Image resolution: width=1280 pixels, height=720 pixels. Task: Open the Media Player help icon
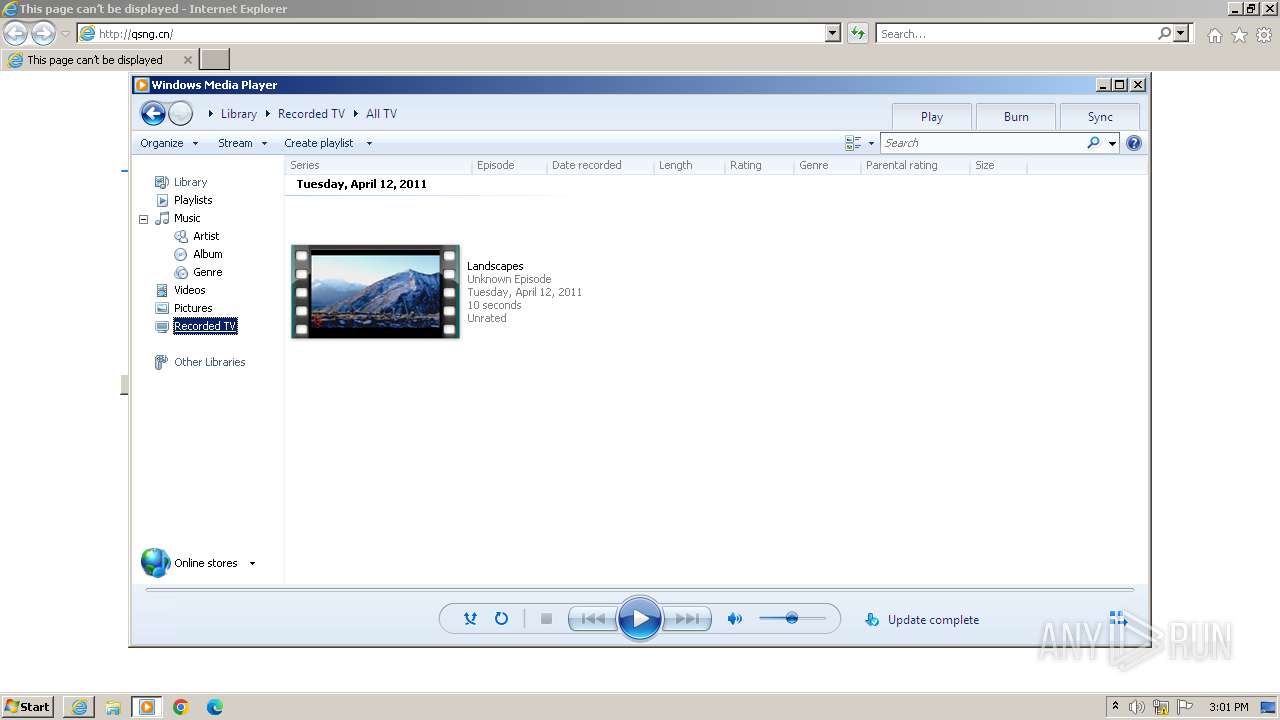[1134, 143]
